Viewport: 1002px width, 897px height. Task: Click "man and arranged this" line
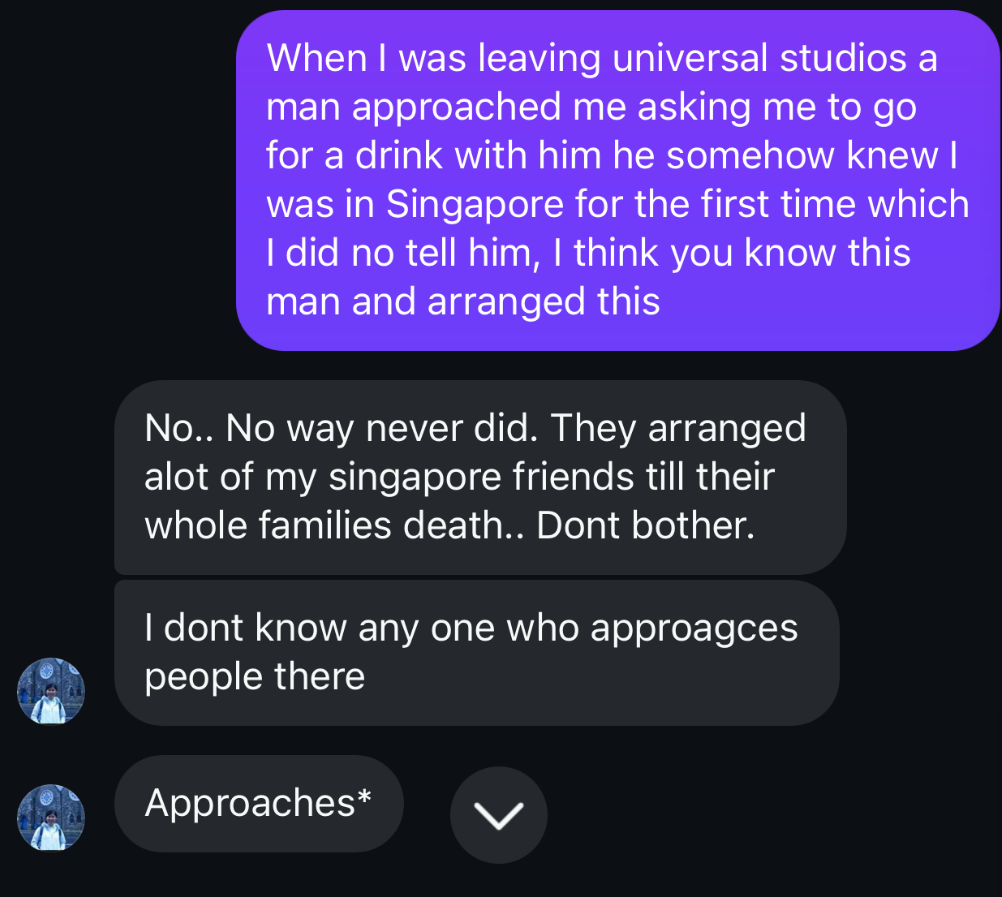pos(463,301)
